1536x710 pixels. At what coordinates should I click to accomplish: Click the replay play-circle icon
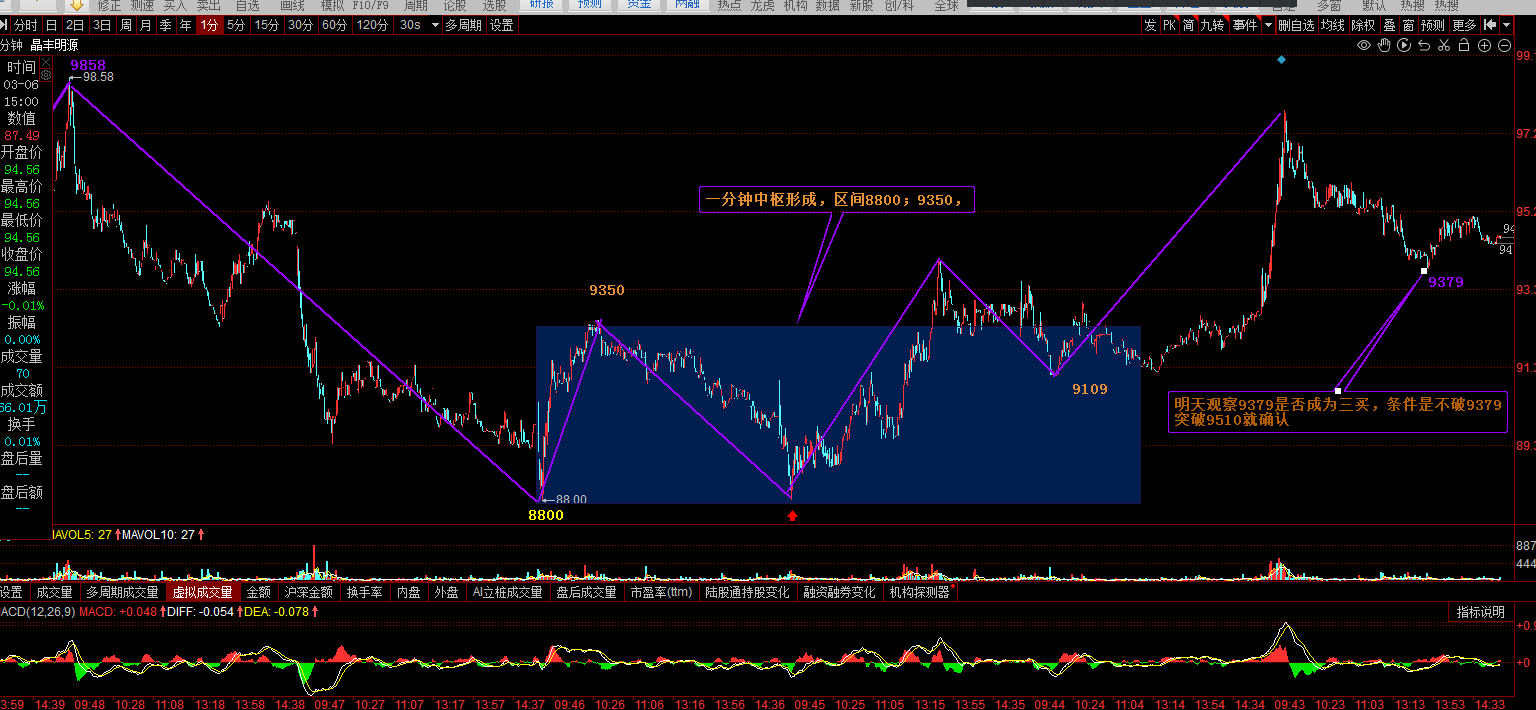pyautogui.click(x=1404, y=45)
